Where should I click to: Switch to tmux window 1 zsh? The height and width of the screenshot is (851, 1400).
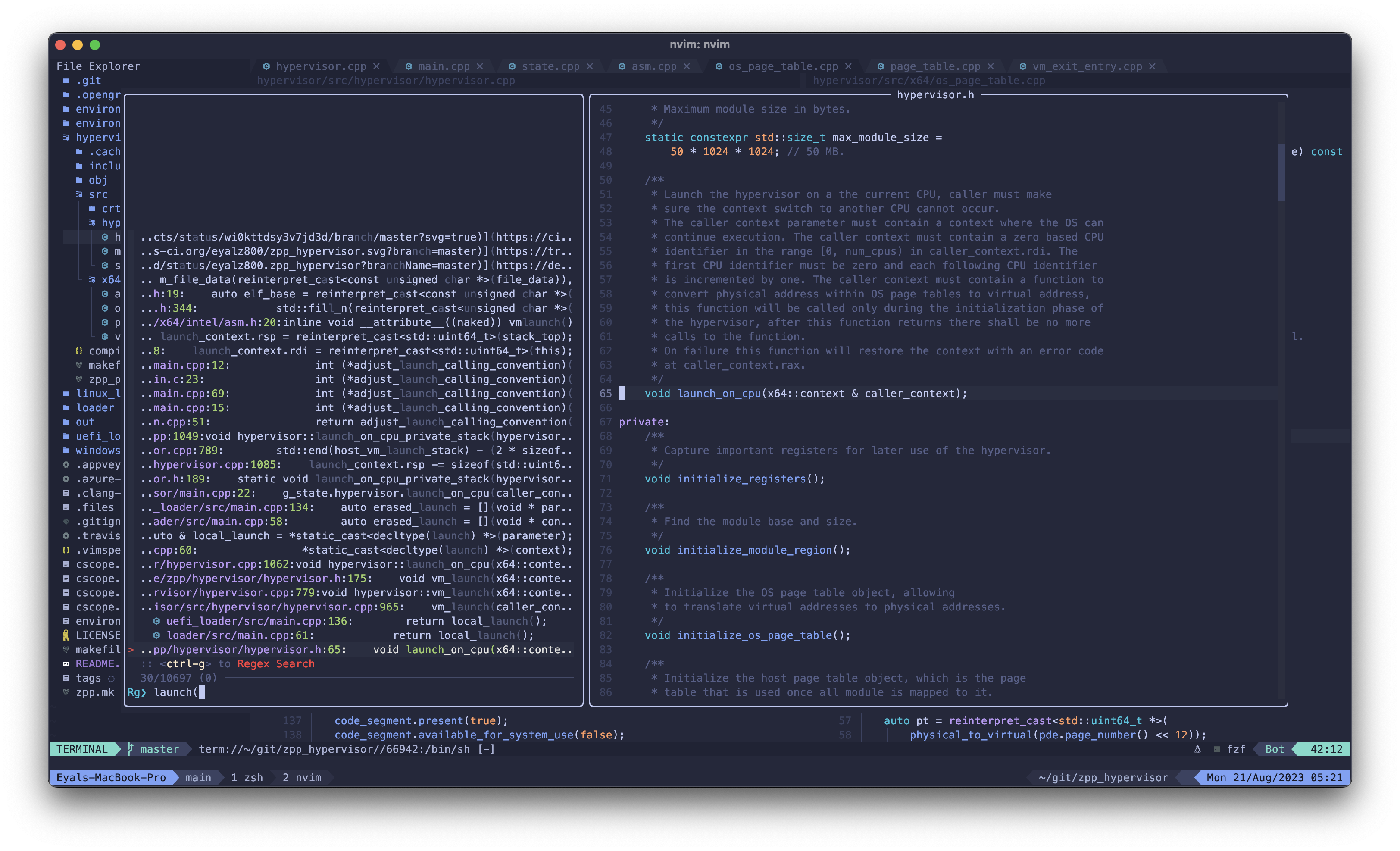[247, 777]
